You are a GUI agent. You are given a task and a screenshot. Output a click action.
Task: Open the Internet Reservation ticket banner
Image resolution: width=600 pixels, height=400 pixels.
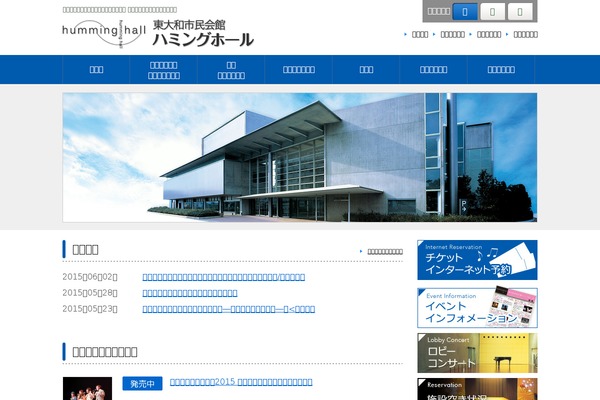click(477, 260)
